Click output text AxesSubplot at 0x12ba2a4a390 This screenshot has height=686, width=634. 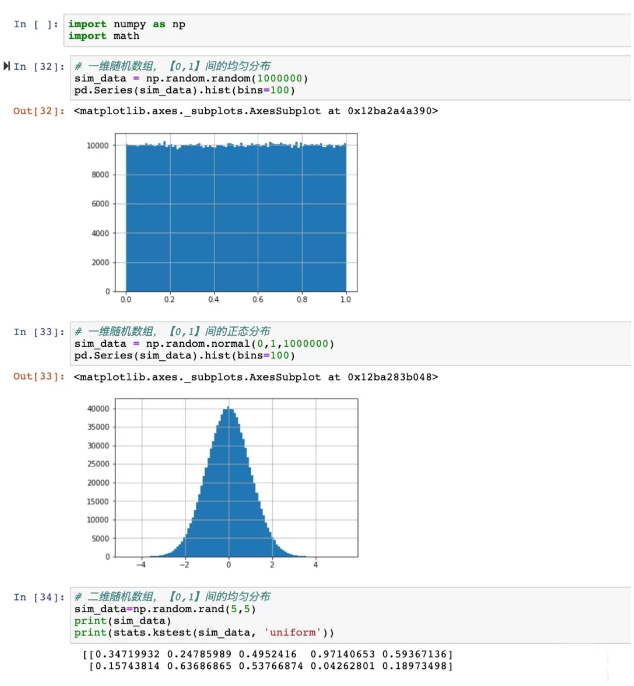(x=256, y=111)
